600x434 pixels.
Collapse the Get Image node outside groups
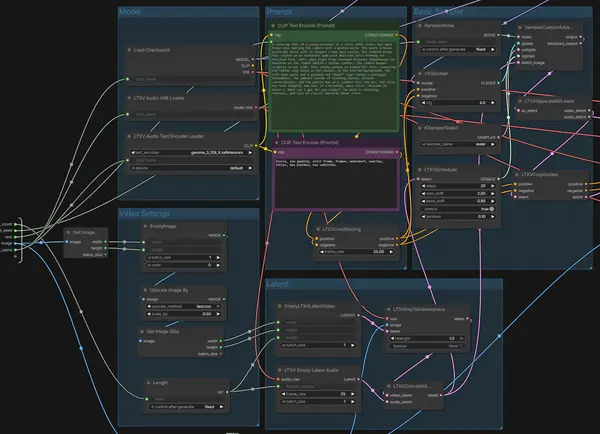(68, 232)
